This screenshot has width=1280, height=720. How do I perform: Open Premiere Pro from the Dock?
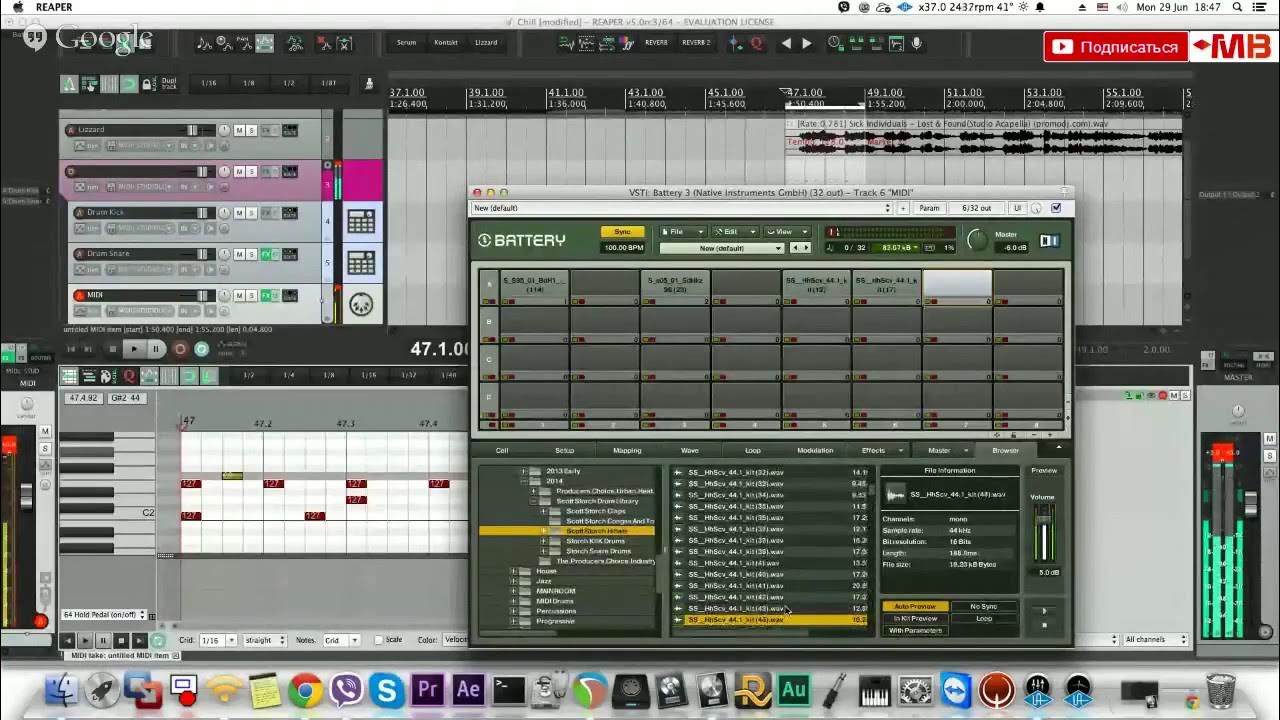pos(428,690)
